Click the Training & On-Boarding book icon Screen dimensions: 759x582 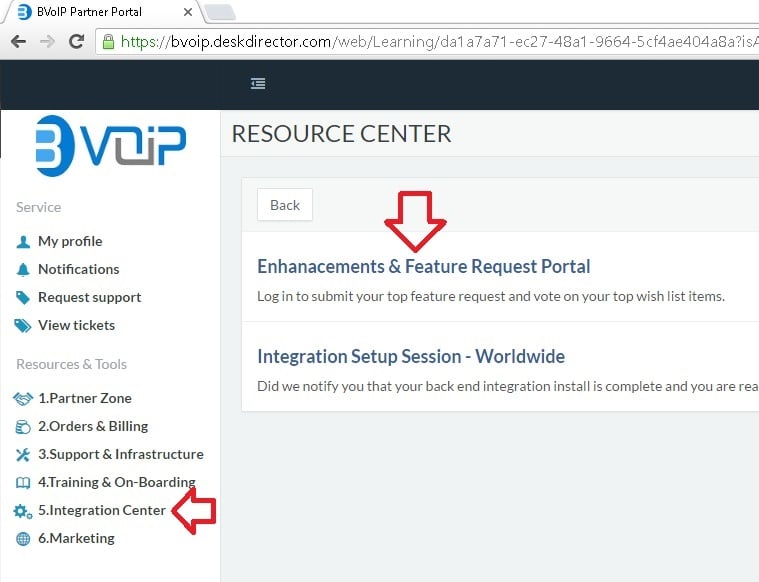23,483
